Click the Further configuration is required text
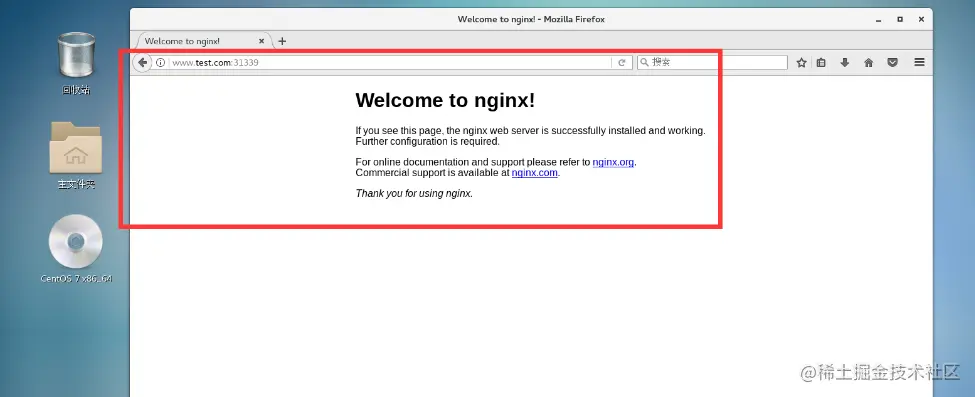Screen dimensions: 975x397 tap(428, 141)
